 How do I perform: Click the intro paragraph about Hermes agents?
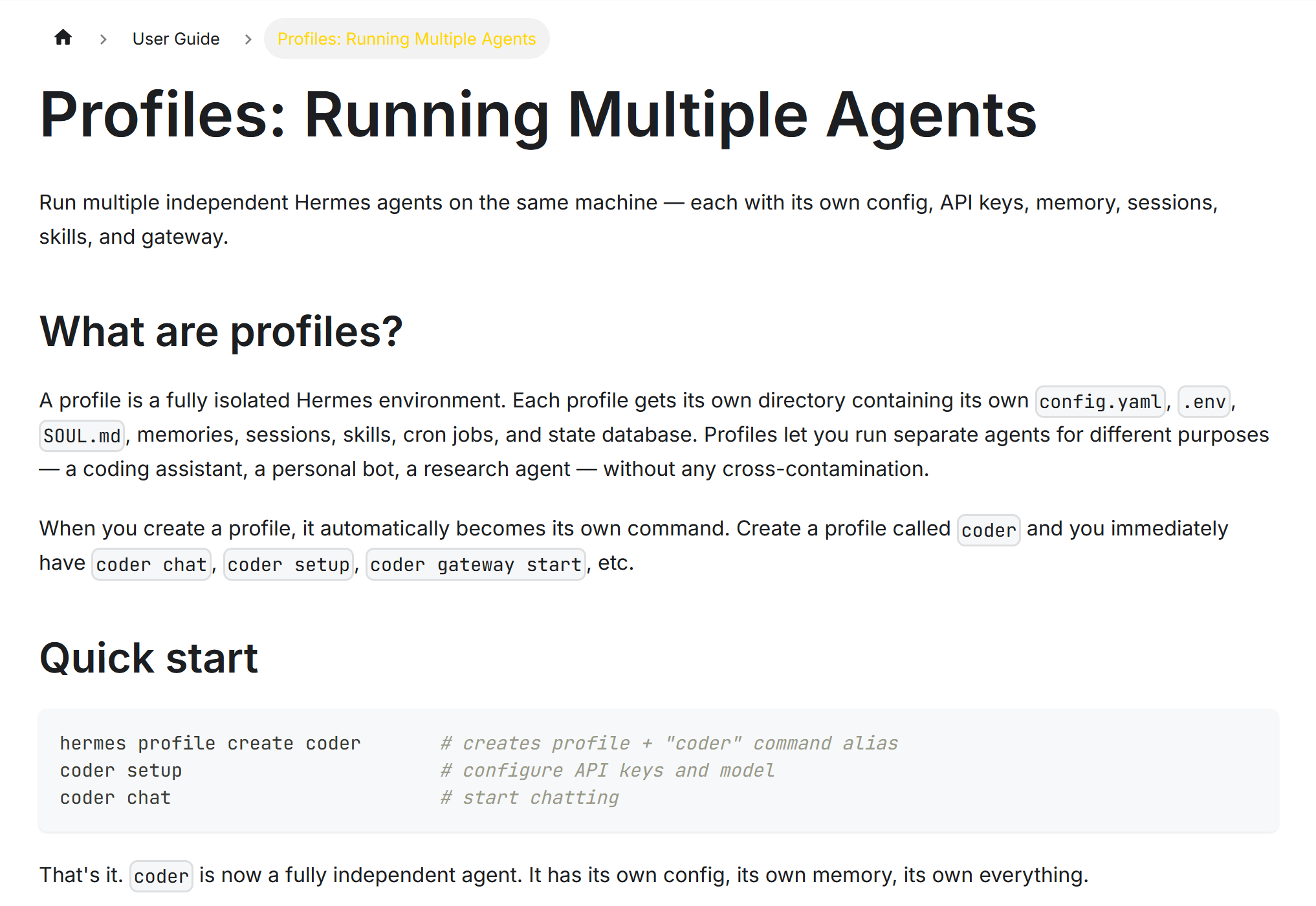pos(628,220)
